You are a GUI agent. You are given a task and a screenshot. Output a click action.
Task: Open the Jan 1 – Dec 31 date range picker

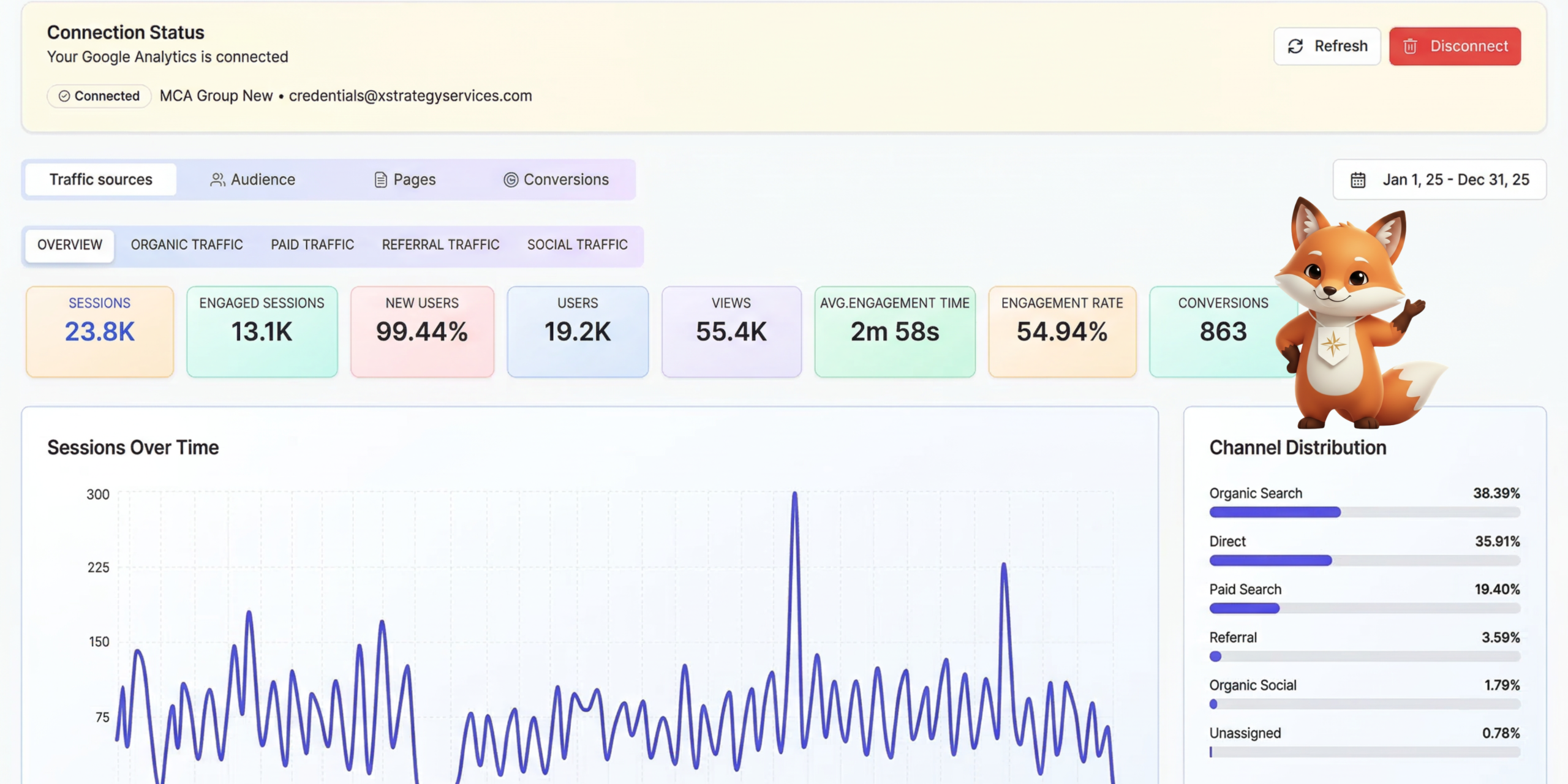tap(1439, 179)
